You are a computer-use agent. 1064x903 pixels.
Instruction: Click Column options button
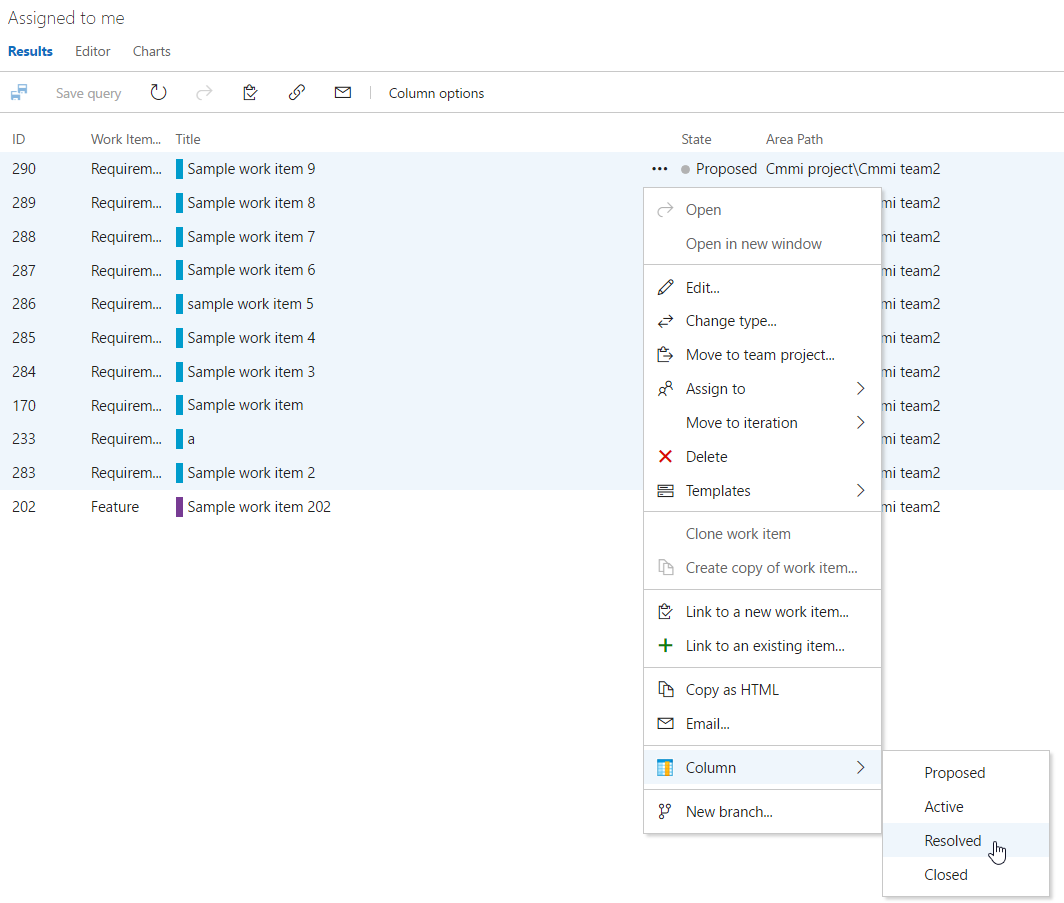point(436,93)
